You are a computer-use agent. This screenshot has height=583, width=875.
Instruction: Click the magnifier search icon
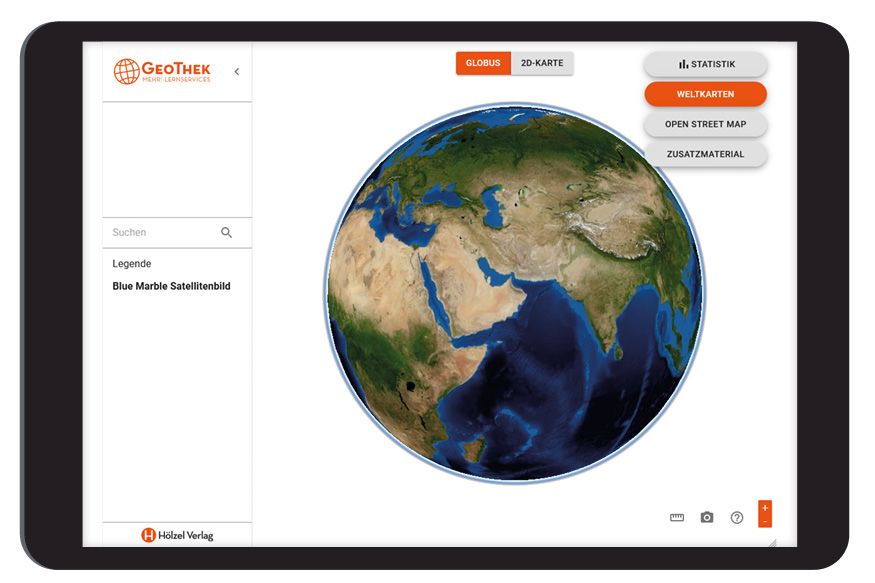point(226,232)
